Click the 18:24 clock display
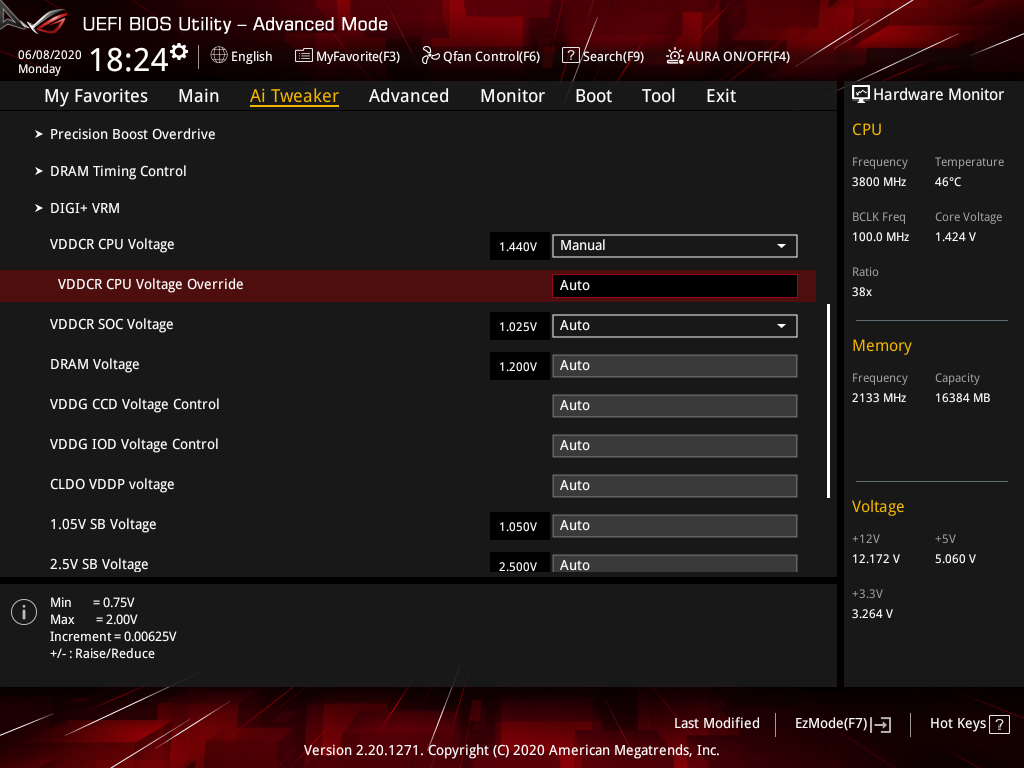 pyautogui.click(x=129, y=59)
